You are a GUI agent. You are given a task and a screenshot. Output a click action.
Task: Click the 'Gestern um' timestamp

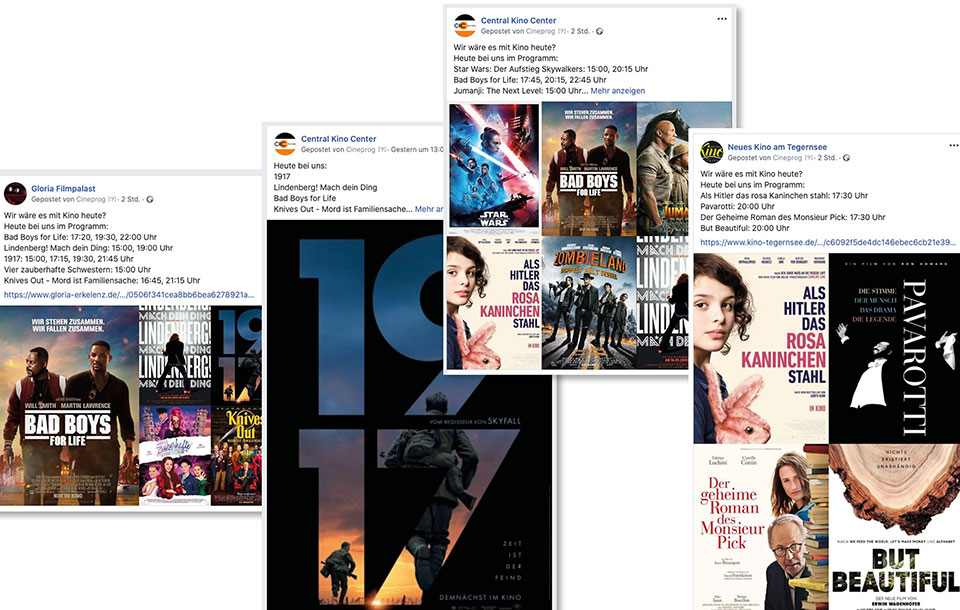point(417,149)
